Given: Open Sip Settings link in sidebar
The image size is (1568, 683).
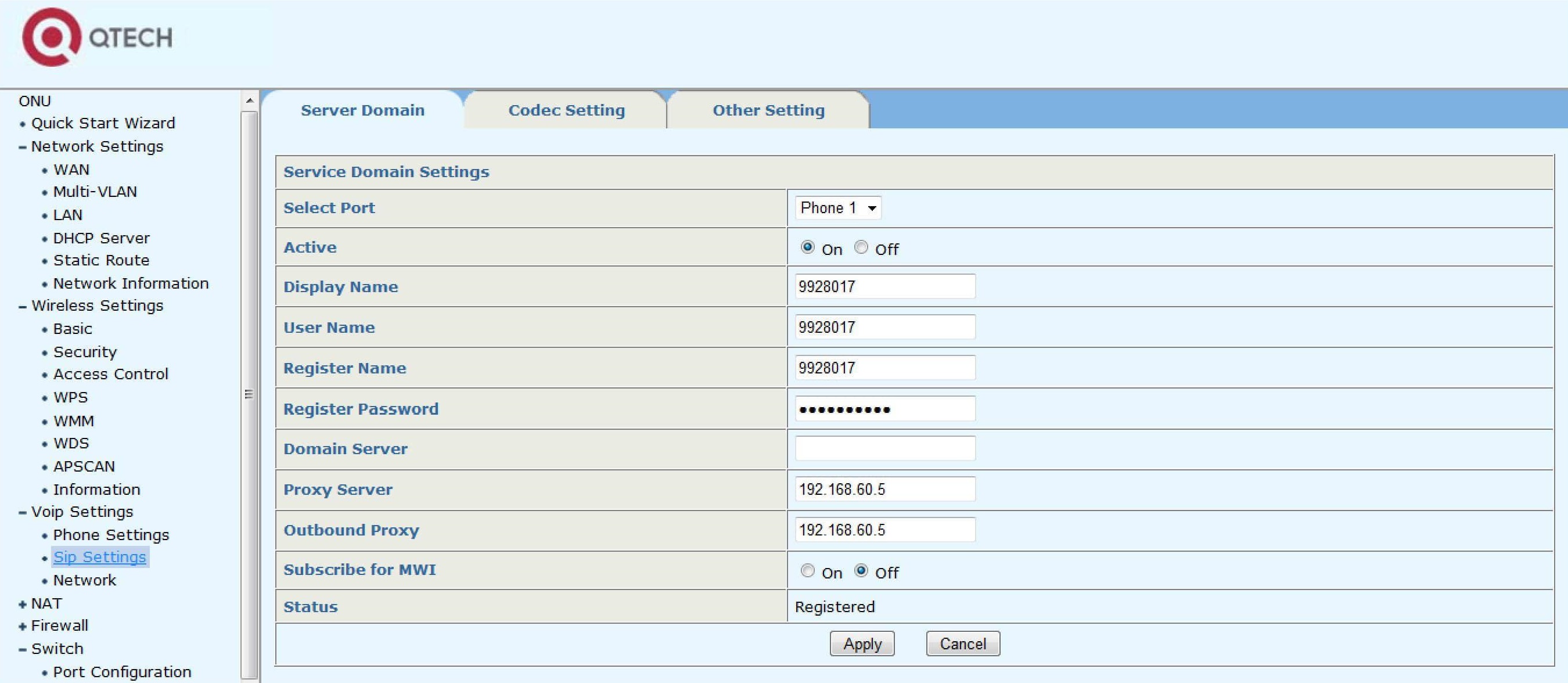Looking at the screenshot, I should click(100, 558).
